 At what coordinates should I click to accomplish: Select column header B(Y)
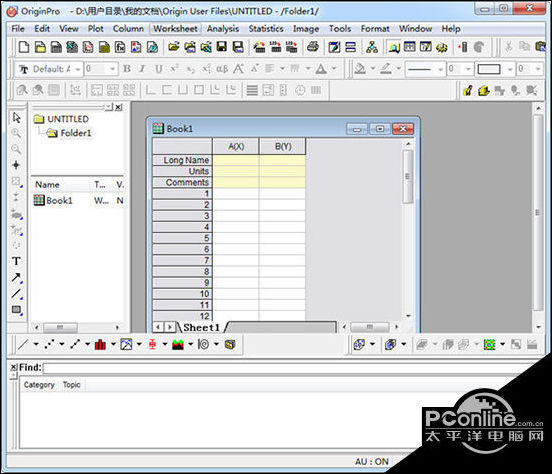283,146
